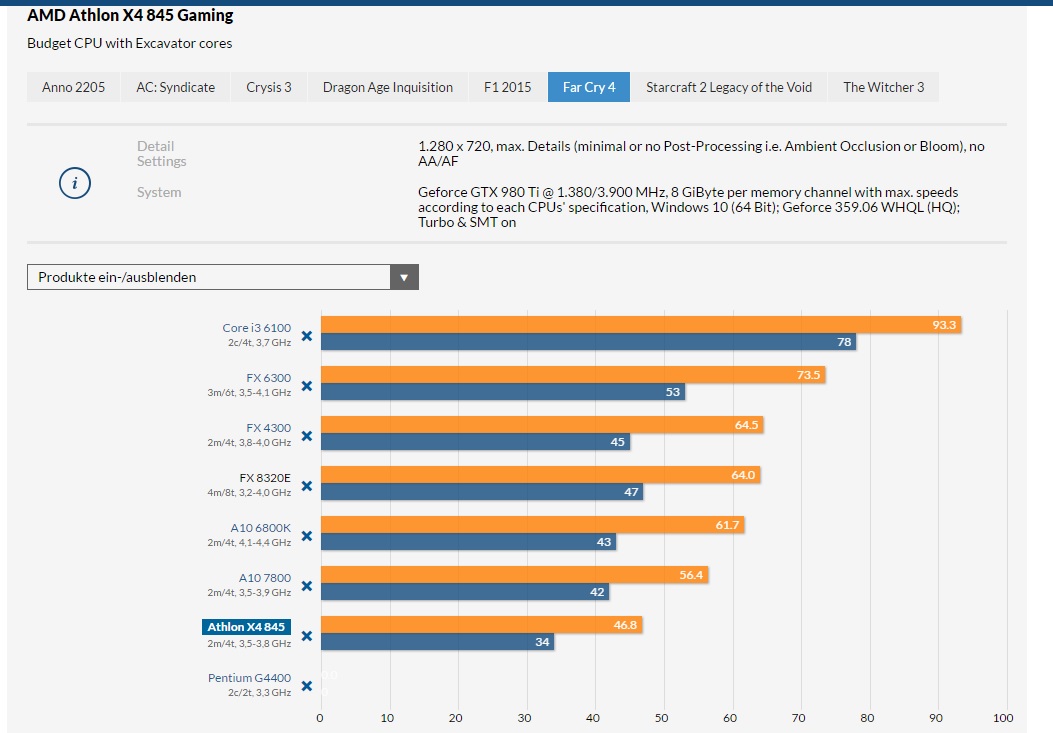Click the circled info icon
The height and width of the screenshot is (733, 1053).
tap(75, 183)
